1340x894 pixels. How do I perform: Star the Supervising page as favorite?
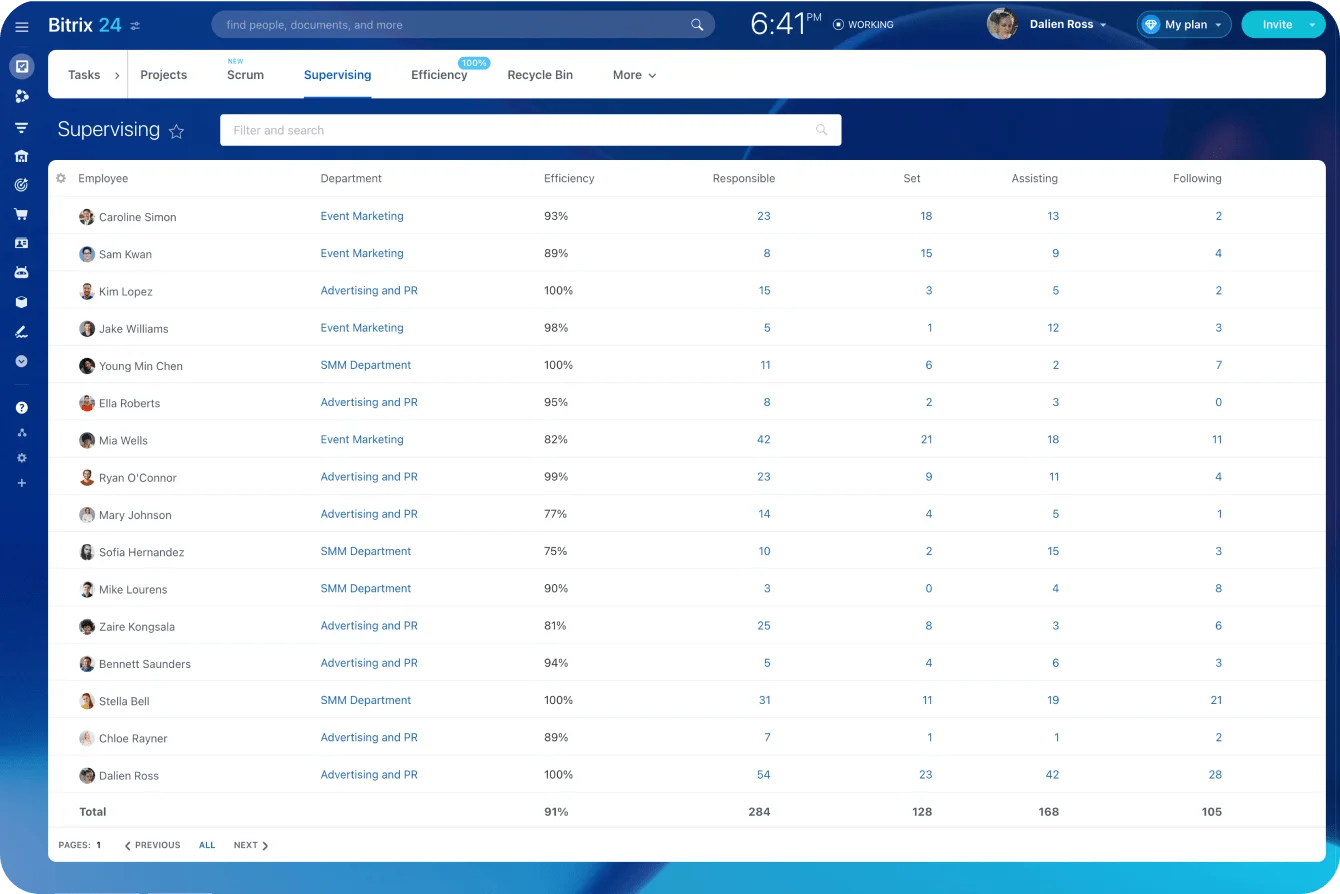(x=177, y=131)
